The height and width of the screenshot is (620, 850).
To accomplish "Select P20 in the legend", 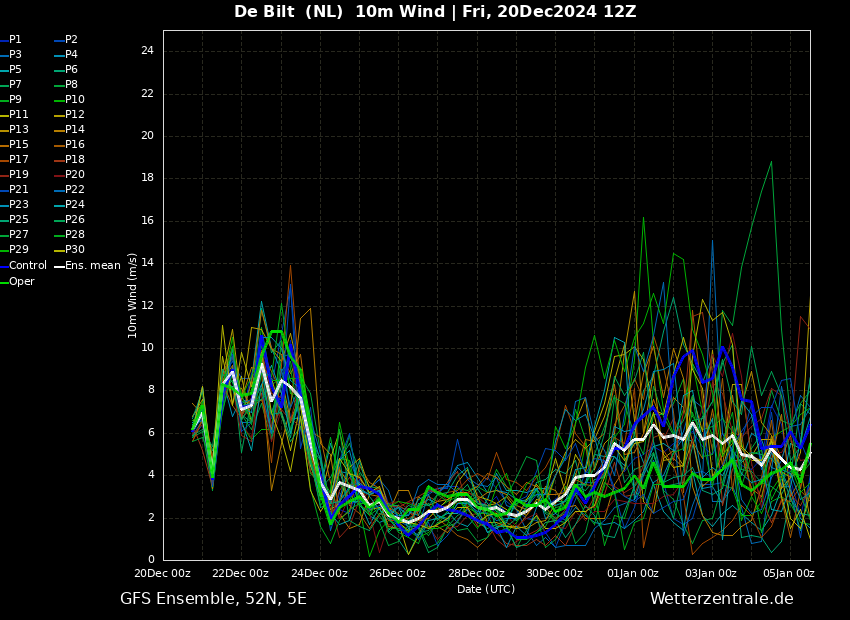I will coord(75,175).
